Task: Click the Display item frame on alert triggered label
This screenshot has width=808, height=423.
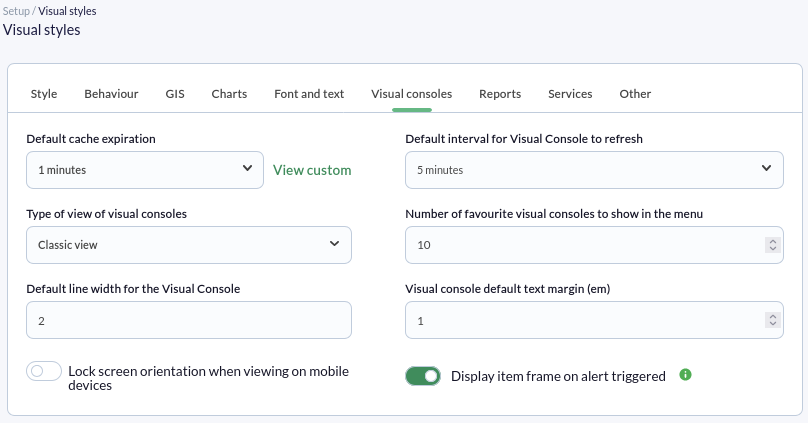Action: click(x=558, y=376)
